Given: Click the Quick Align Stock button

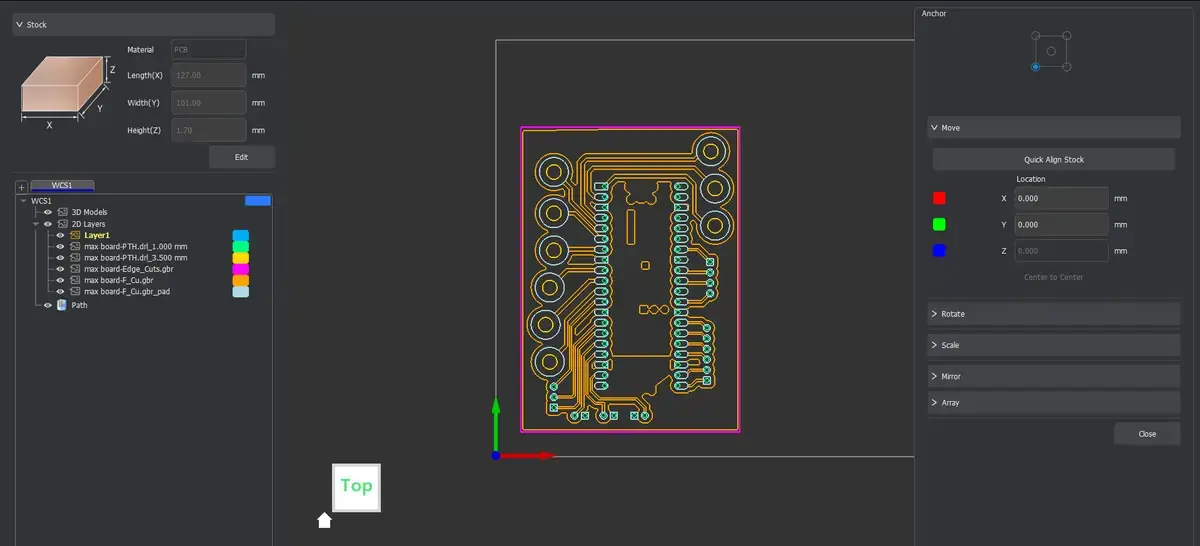Looking at the screenshot, I should click(1054, 159).
